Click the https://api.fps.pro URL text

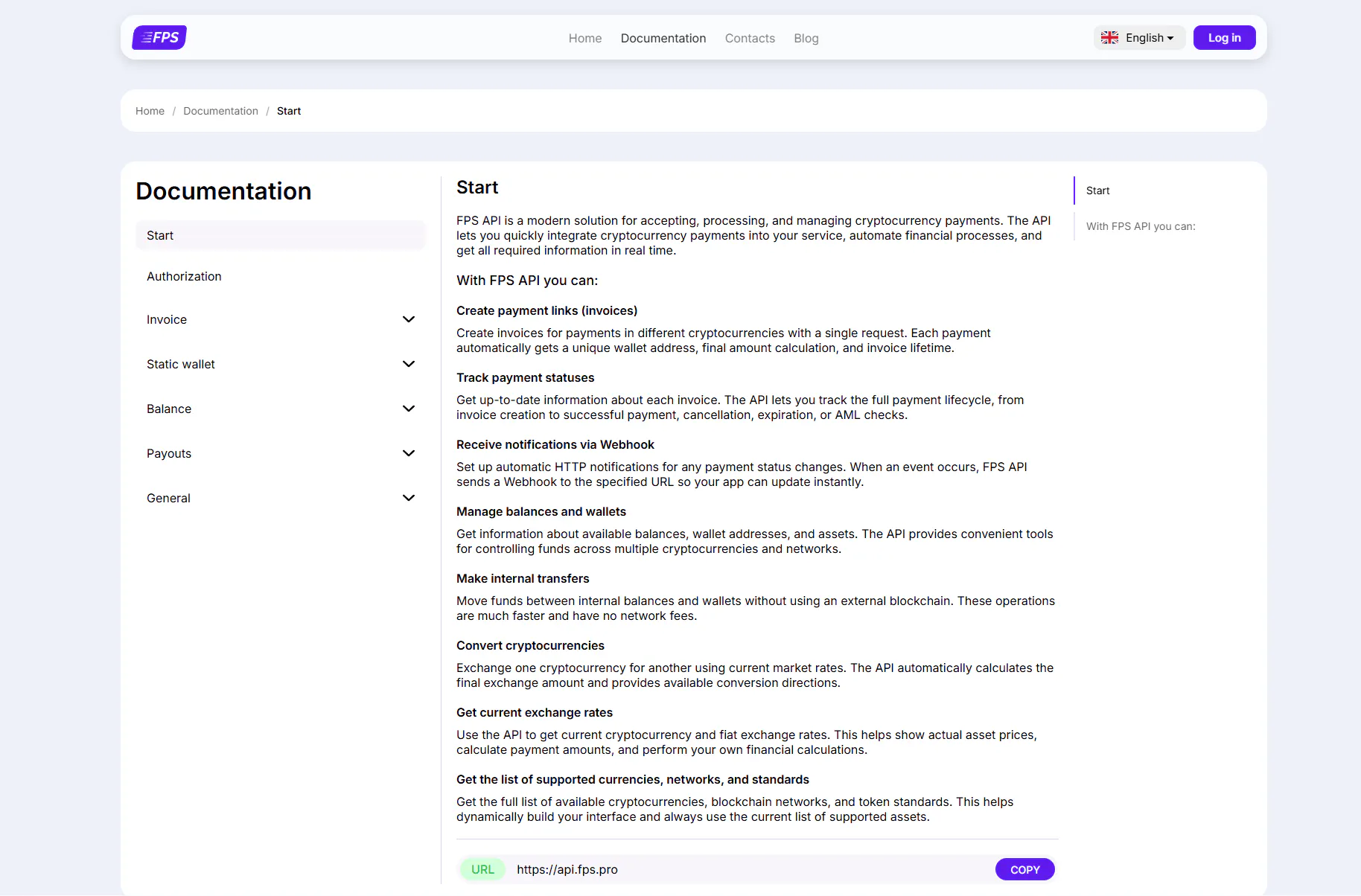(x=567, y=869)
